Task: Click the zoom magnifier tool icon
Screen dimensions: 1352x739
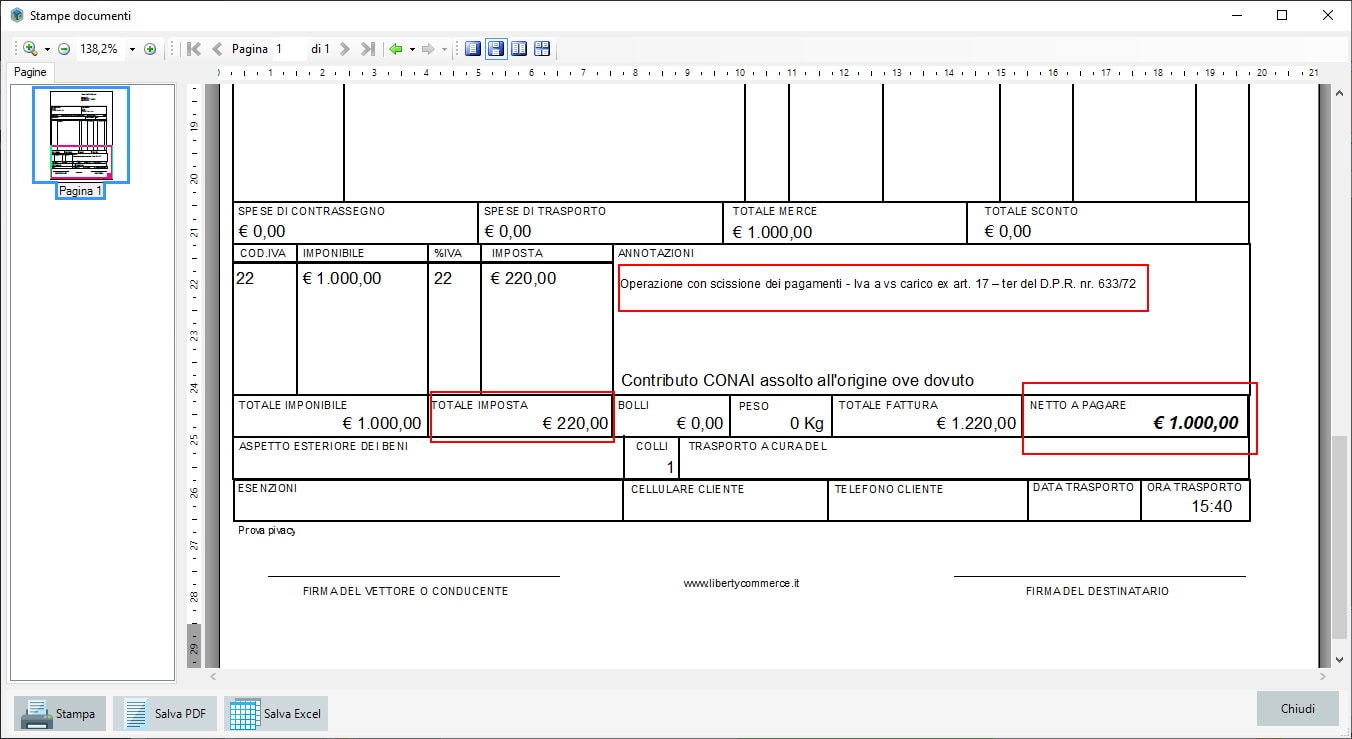Action: point(30,49)
